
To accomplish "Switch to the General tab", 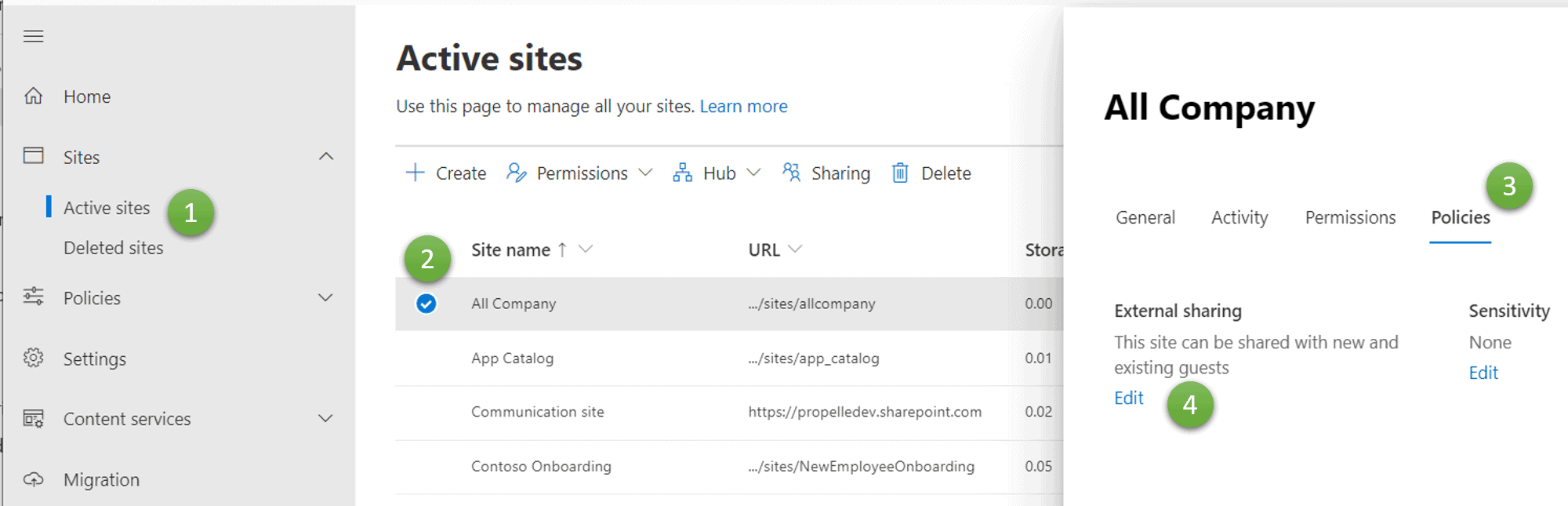I will click(x=1145, y=217).
